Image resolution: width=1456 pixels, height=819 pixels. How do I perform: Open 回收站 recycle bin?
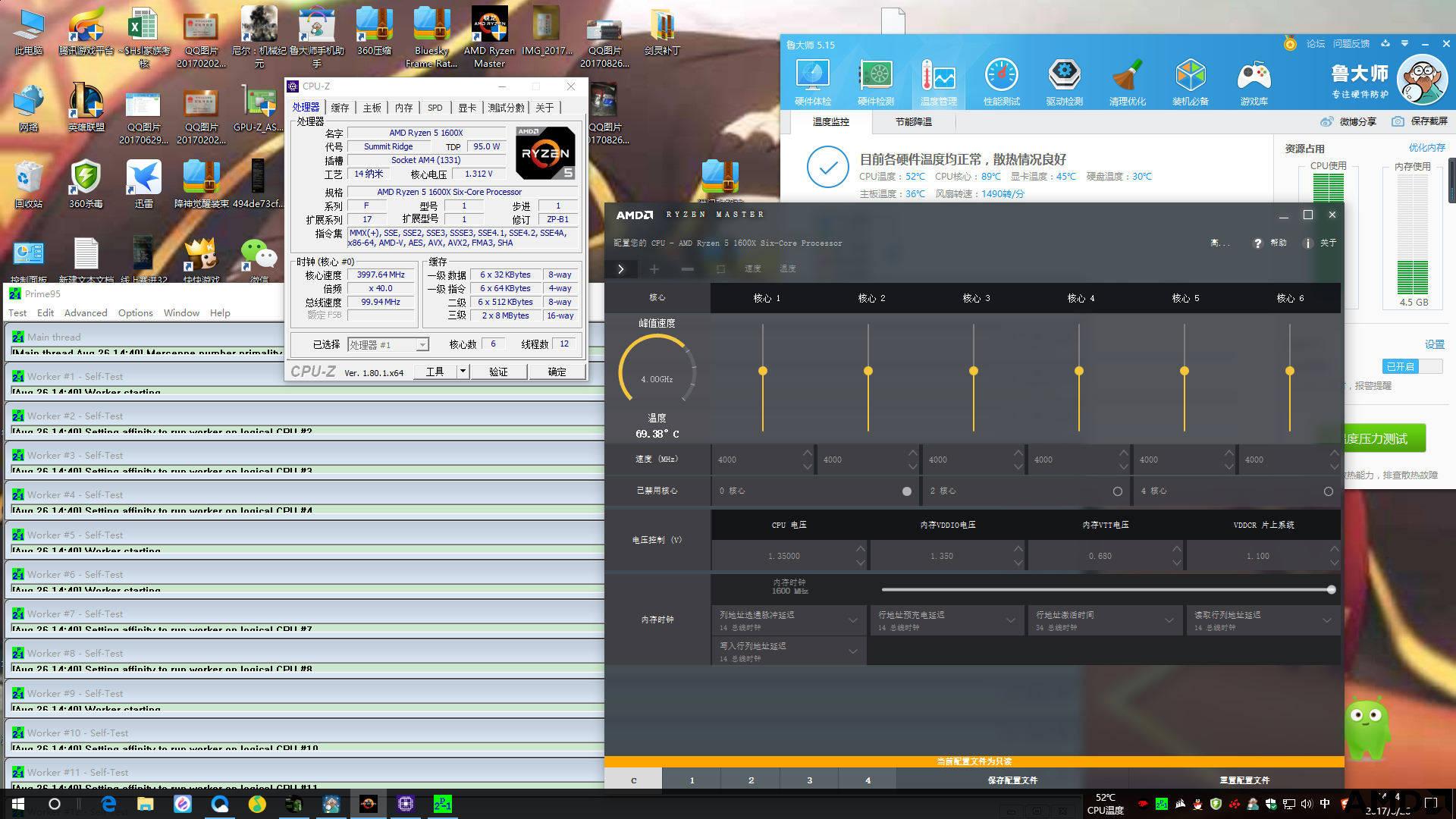pos(28,184)
